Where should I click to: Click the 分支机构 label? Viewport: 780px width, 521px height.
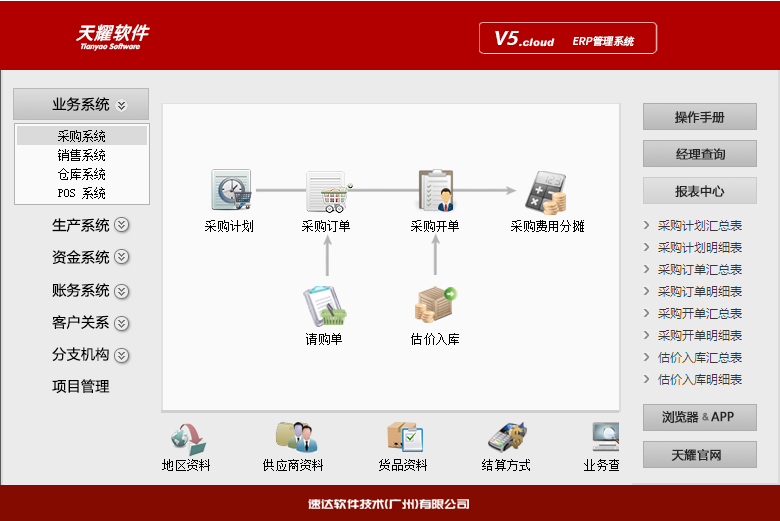tap(81, 354)
